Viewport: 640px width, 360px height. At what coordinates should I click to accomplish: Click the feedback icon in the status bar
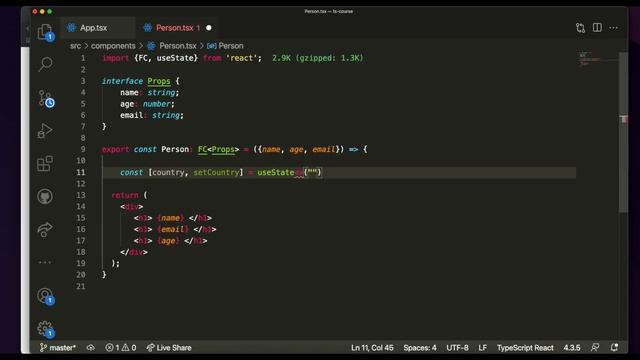(x=595, y=348)
